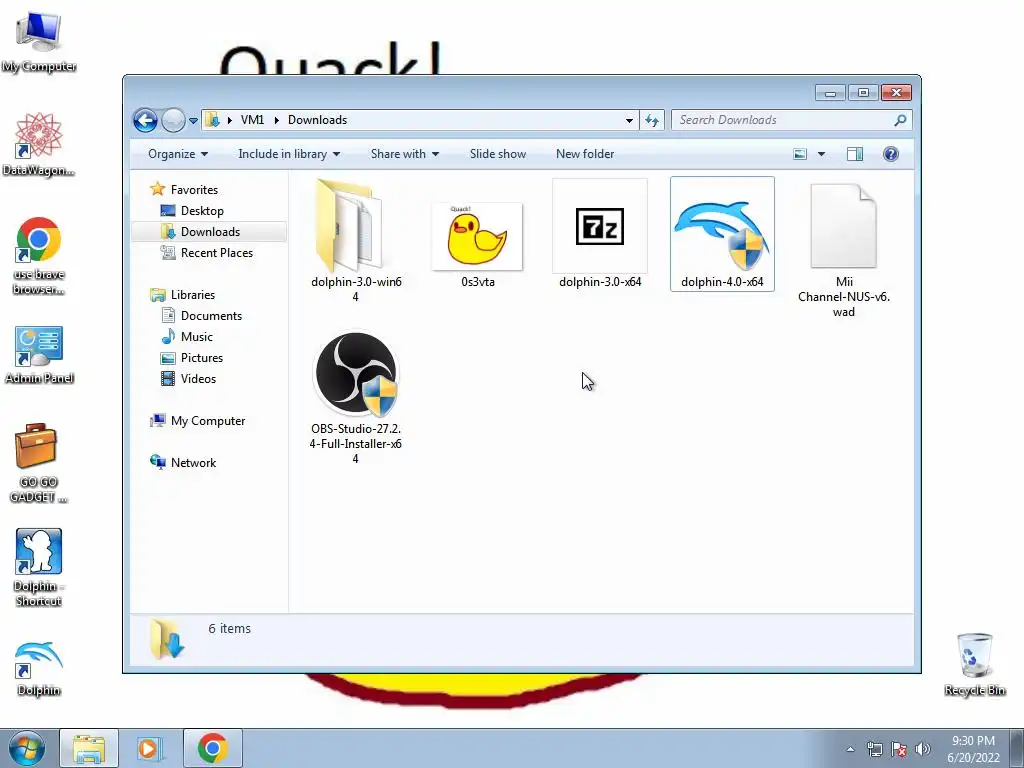Click into the Search Downloads field
This screenshot has width=1024, height=768.
click(x=784, y=120)
